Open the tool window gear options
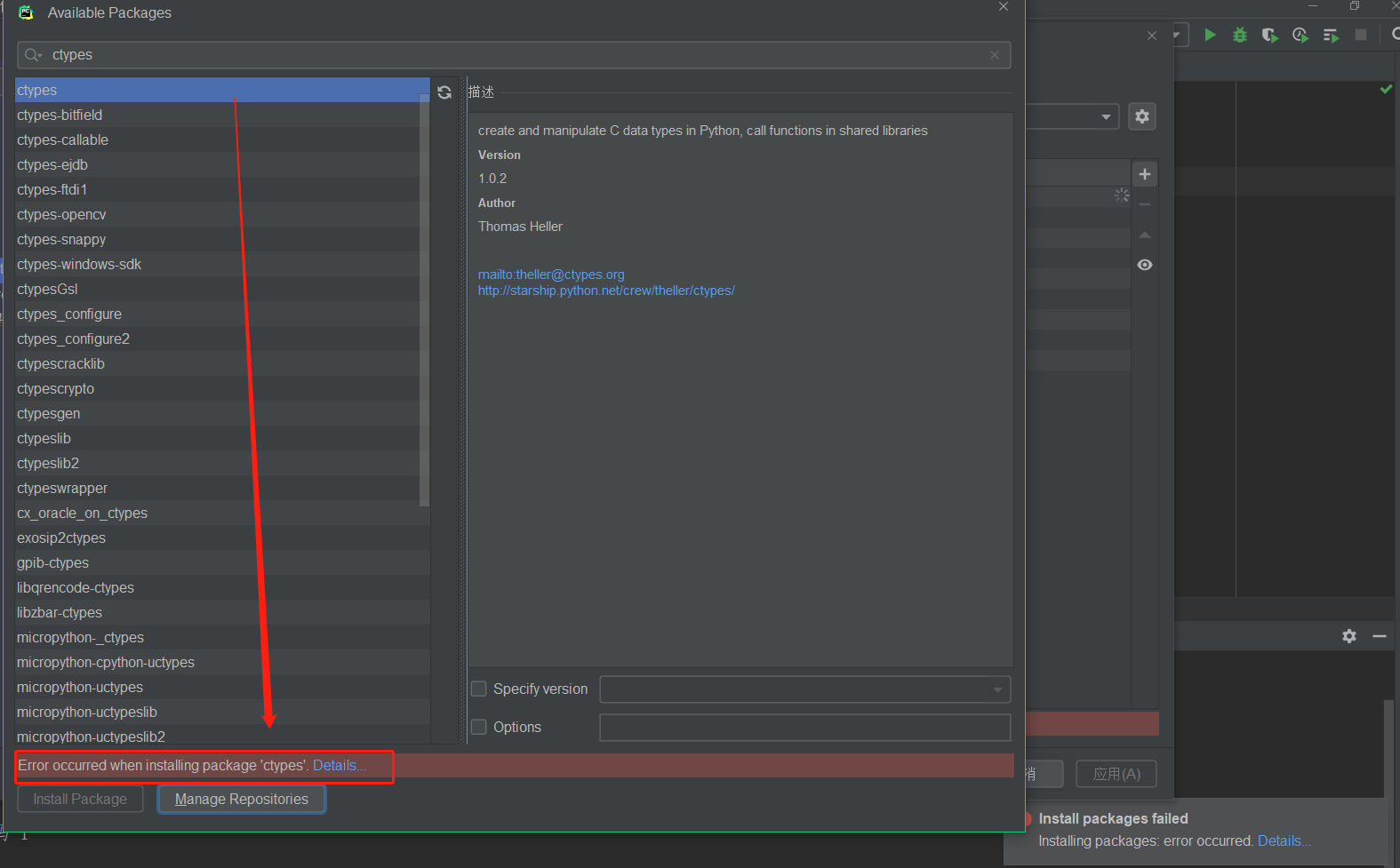 1349,636
